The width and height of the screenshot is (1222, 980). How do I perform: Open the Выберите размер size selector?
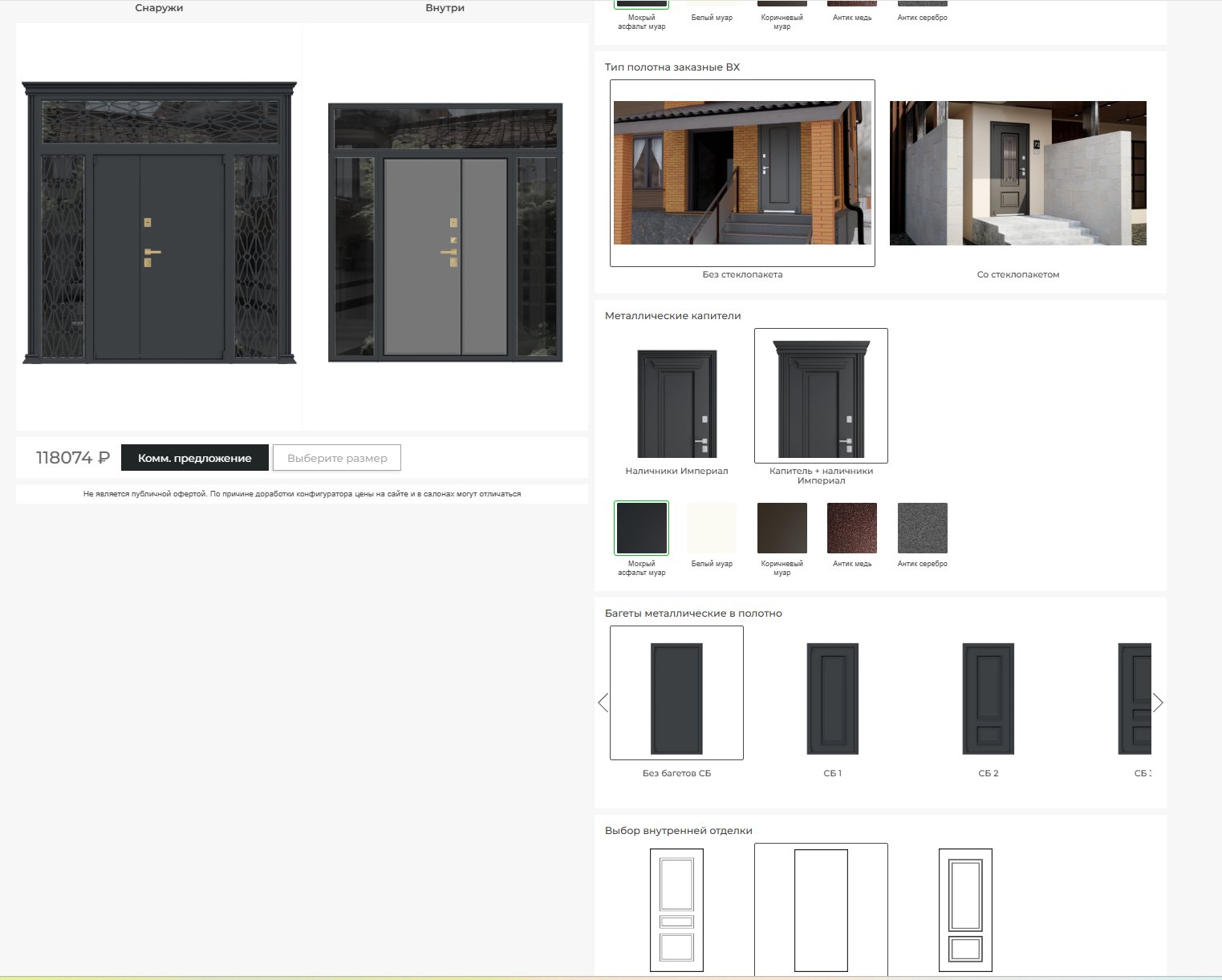pos(337,458)
